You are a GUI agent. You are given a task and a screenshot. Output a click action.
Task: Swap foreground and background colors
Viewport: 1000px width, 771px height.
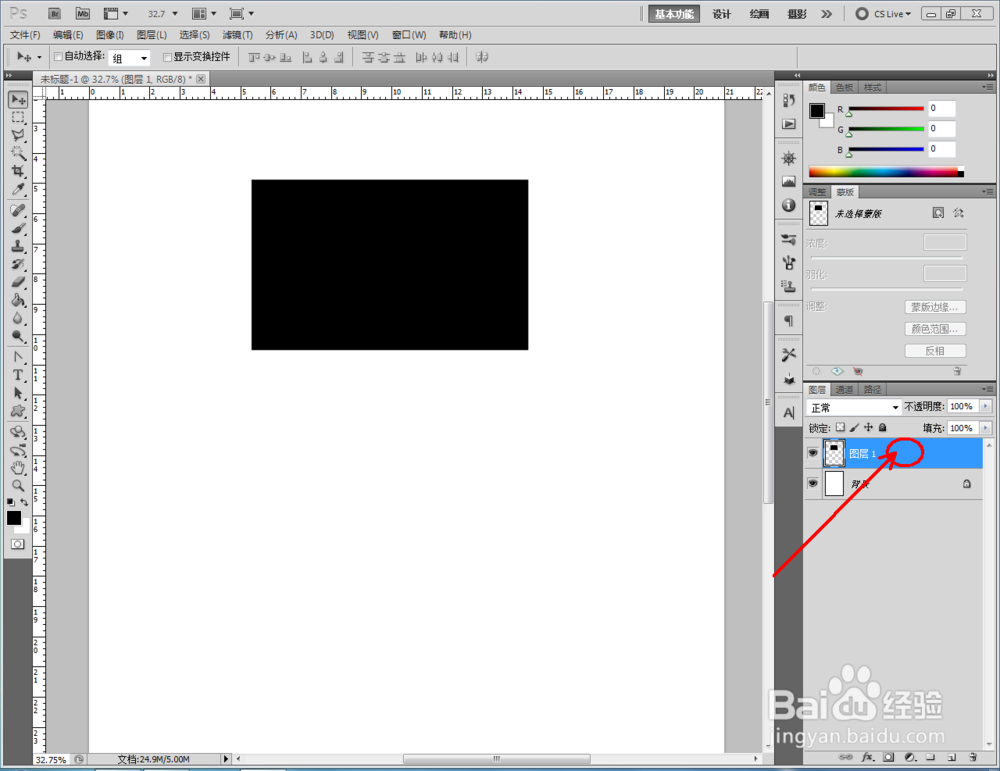(x=24, y=503)
